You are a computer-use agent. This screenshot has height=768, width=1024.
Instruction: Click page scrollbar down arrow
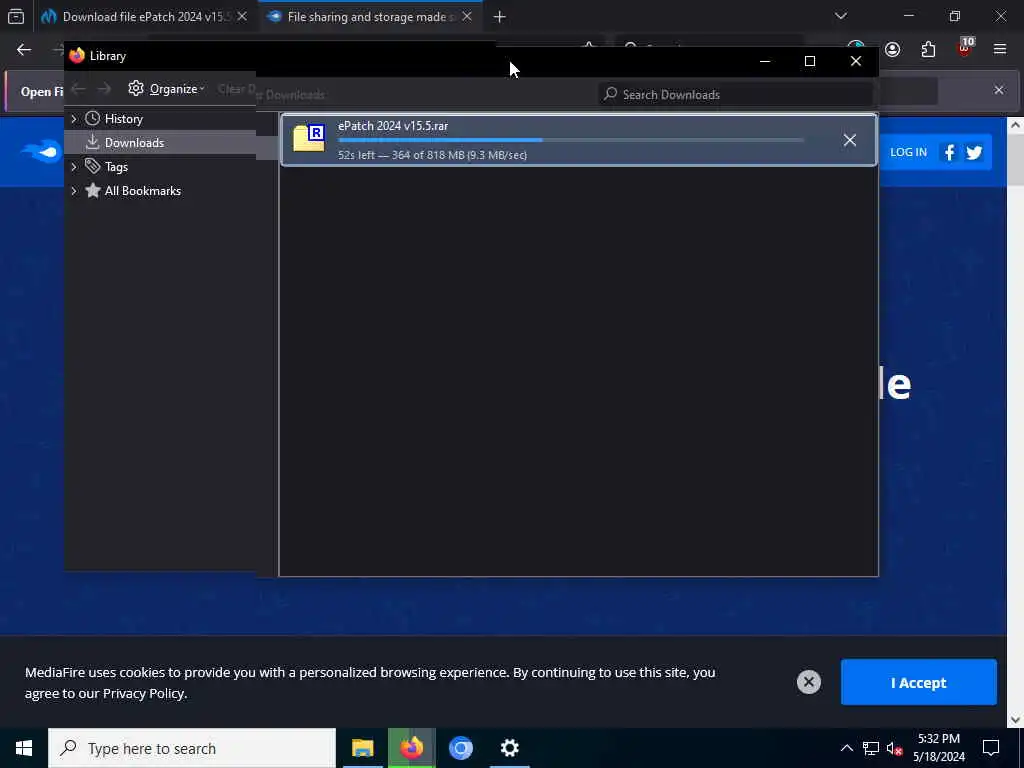(1016, 720)
